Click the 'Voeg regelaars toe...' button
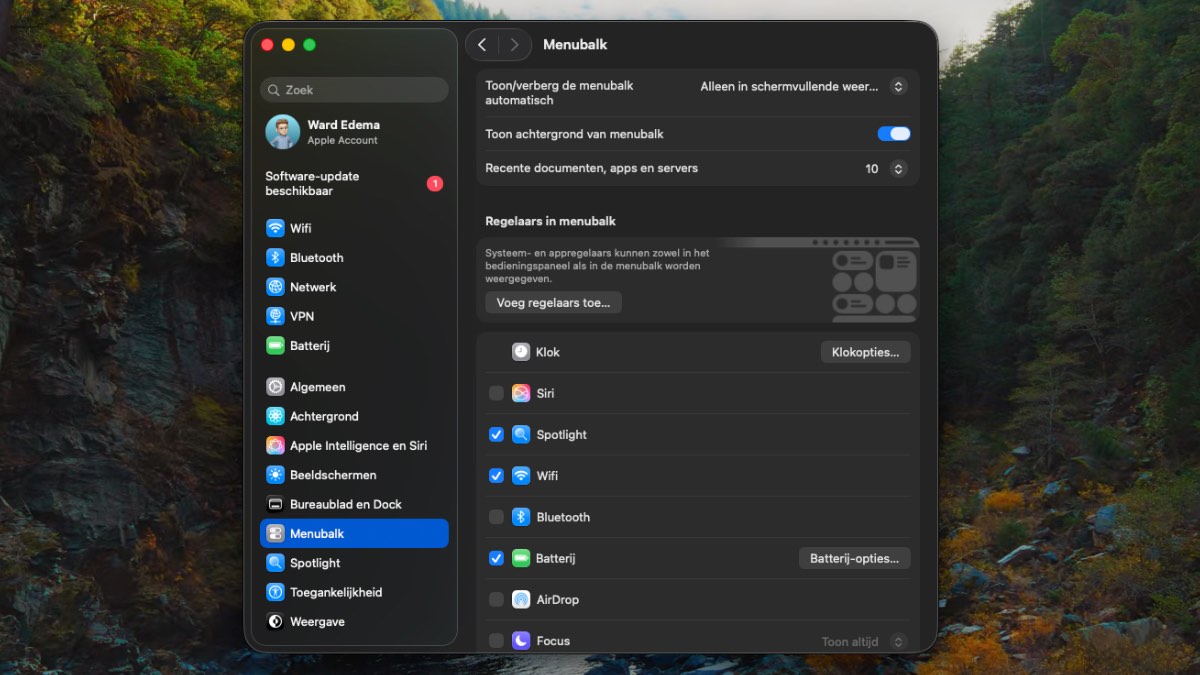The height and width of the screenshot is (675, 1200). click(x=553, y=302)
